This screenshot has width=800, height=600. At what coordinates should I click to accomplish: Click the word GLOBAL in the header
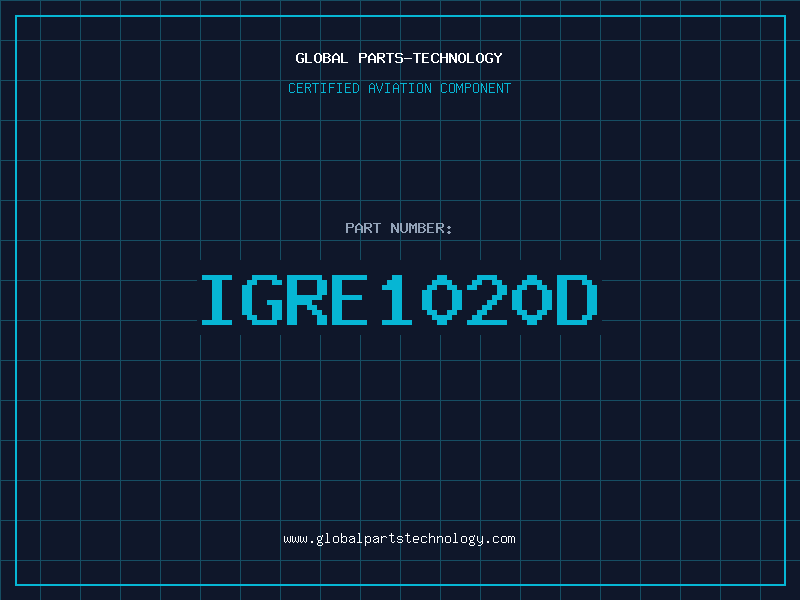click(x=322, y=58)
